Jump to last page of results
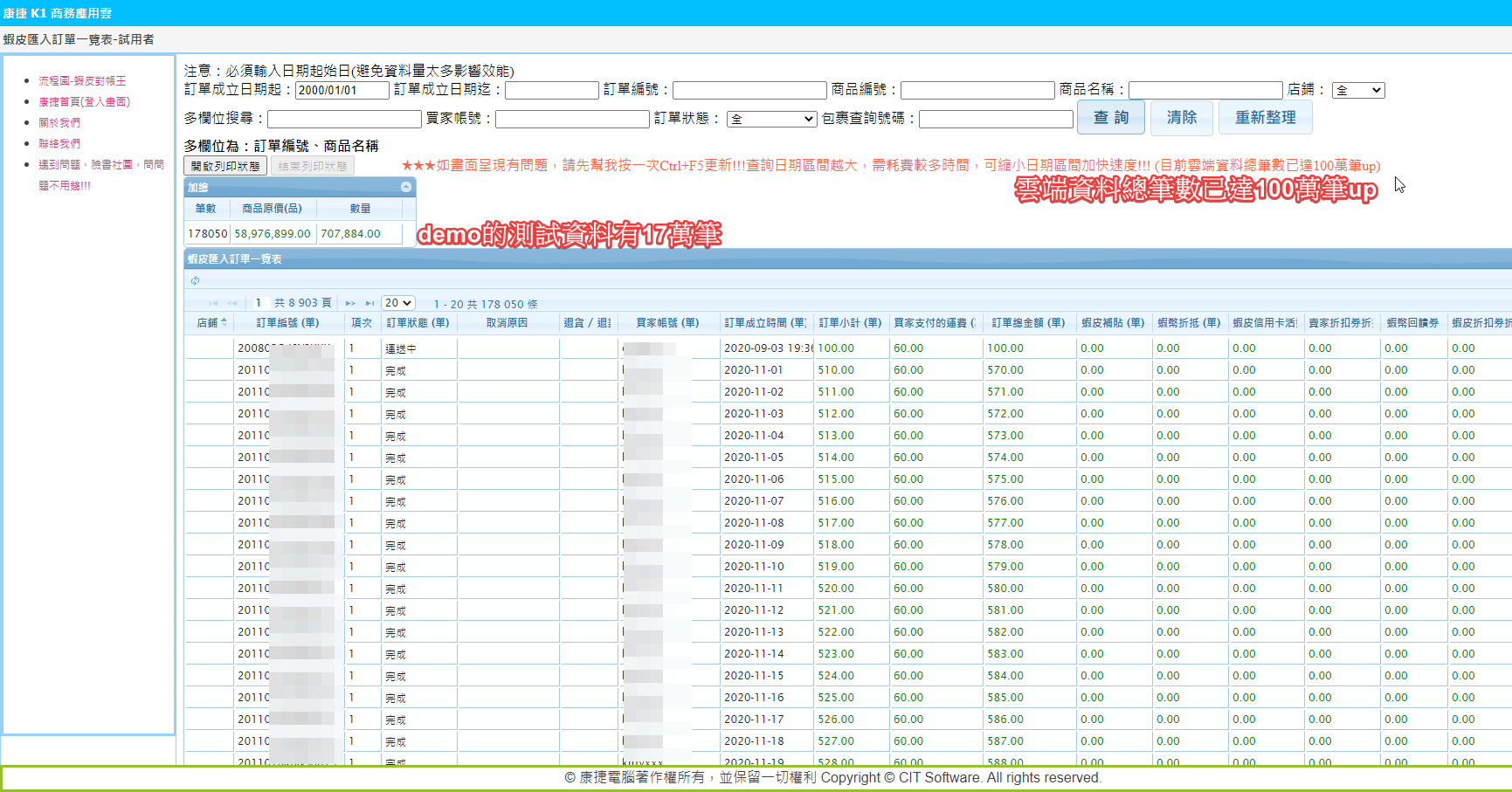This screenshot has height=792, width=1512. click(369, 303)
